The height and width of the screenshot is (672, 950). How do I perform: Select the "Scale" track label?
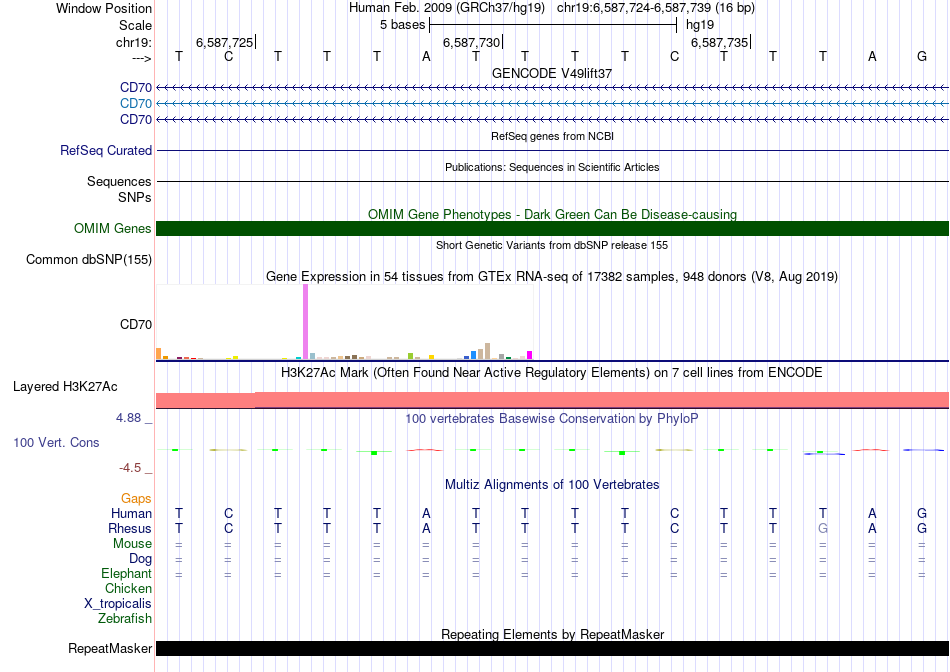click(135, 25)
